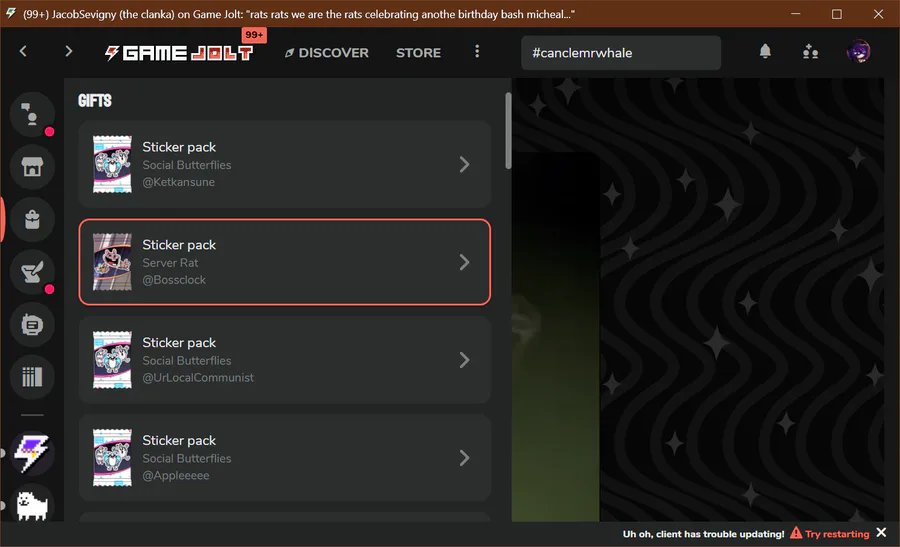Focus the #canclemrwhale search field
Screen dimensions: 900x547
620,53
